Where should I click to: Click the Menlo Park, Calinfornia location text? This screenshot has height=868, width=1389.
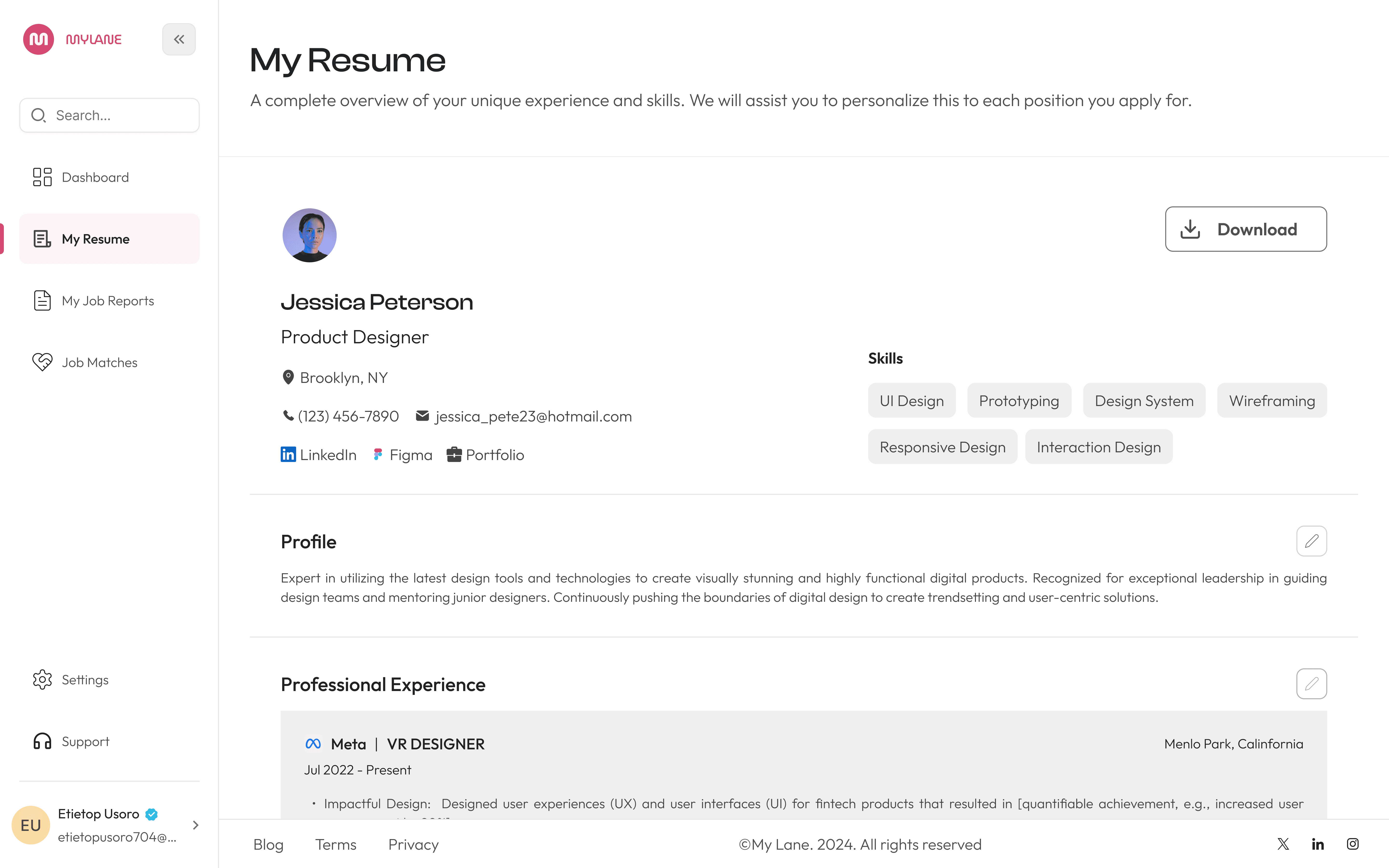pos(1234,744)
